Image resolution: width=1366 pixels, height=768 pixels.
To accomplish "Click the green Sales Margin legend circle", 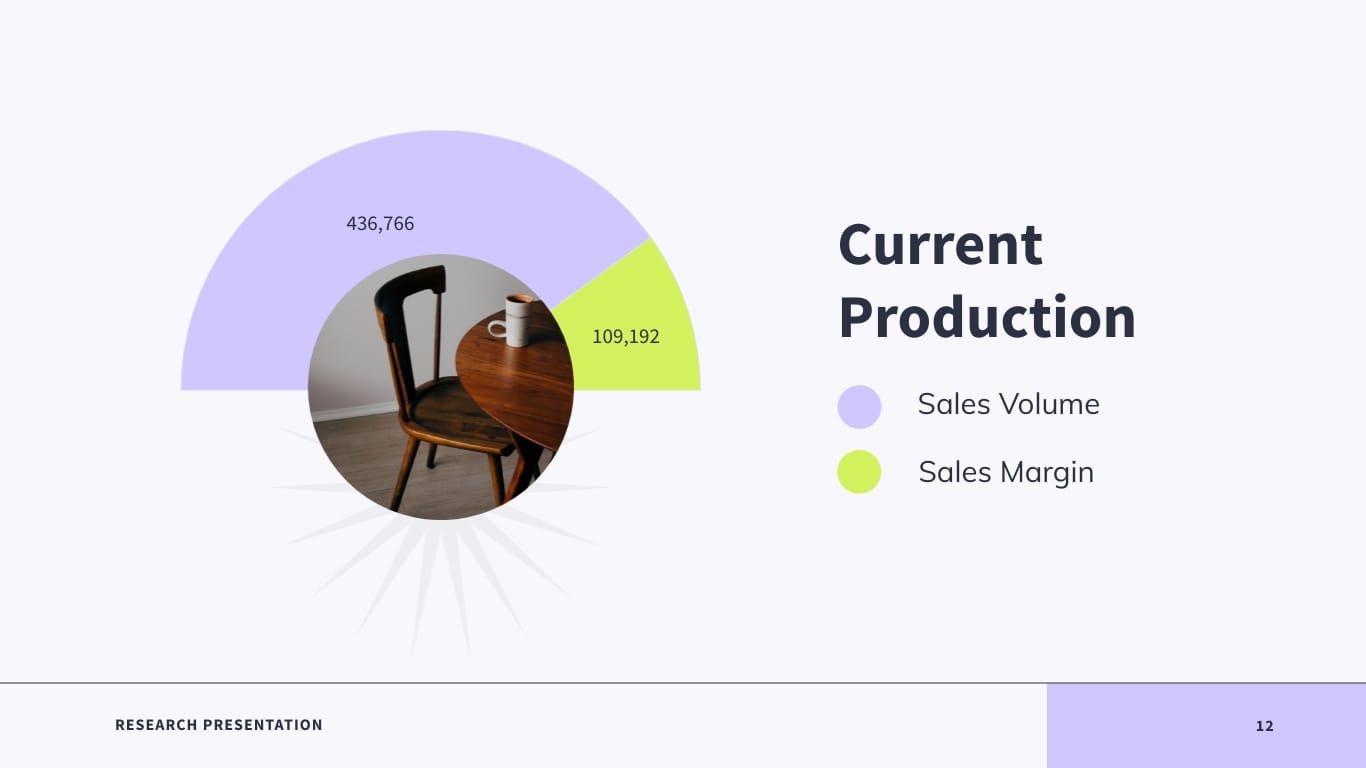I will [x=859, y=472].
